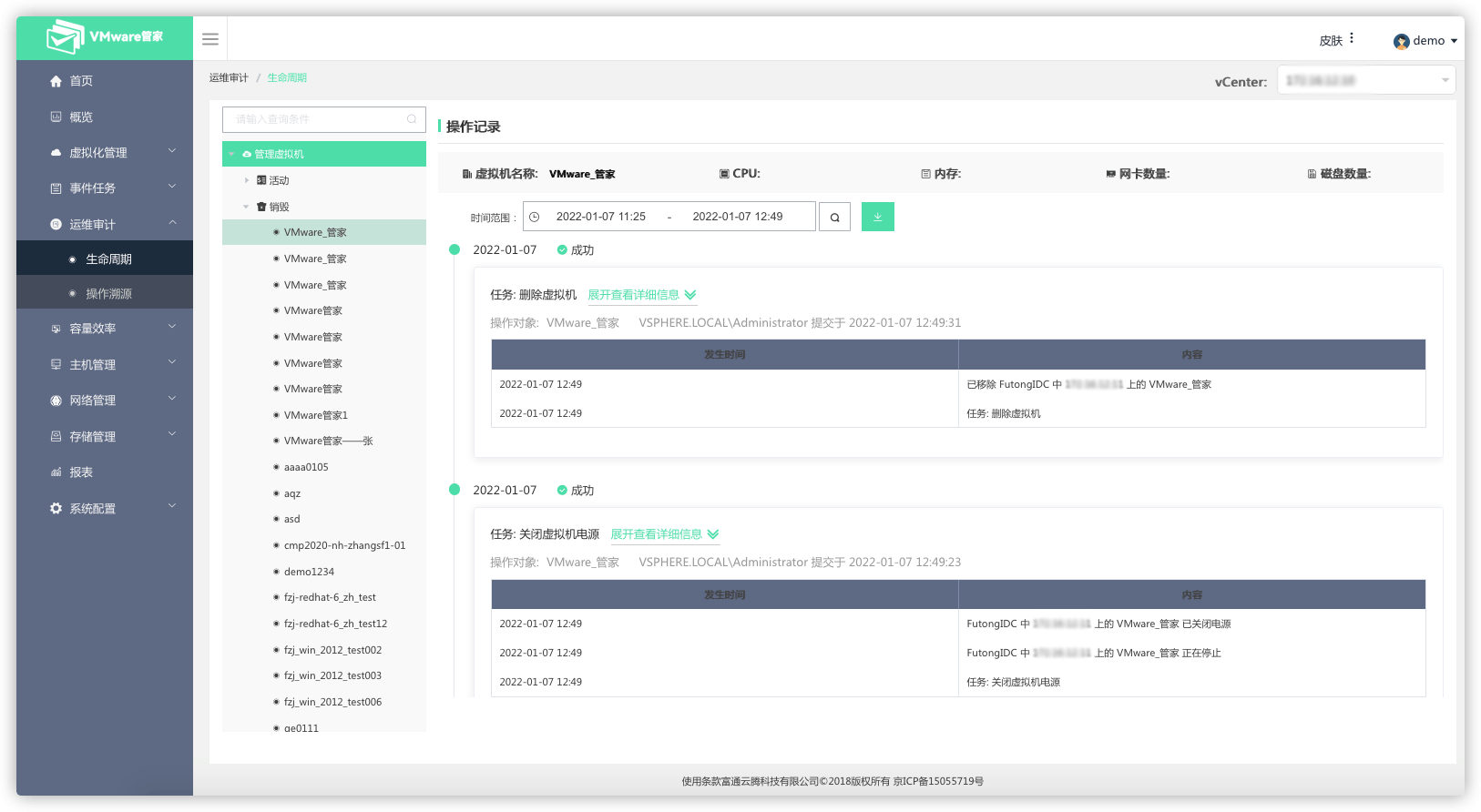
Task: Expand the 活动 tree node arrow
Action: point(247,180)
